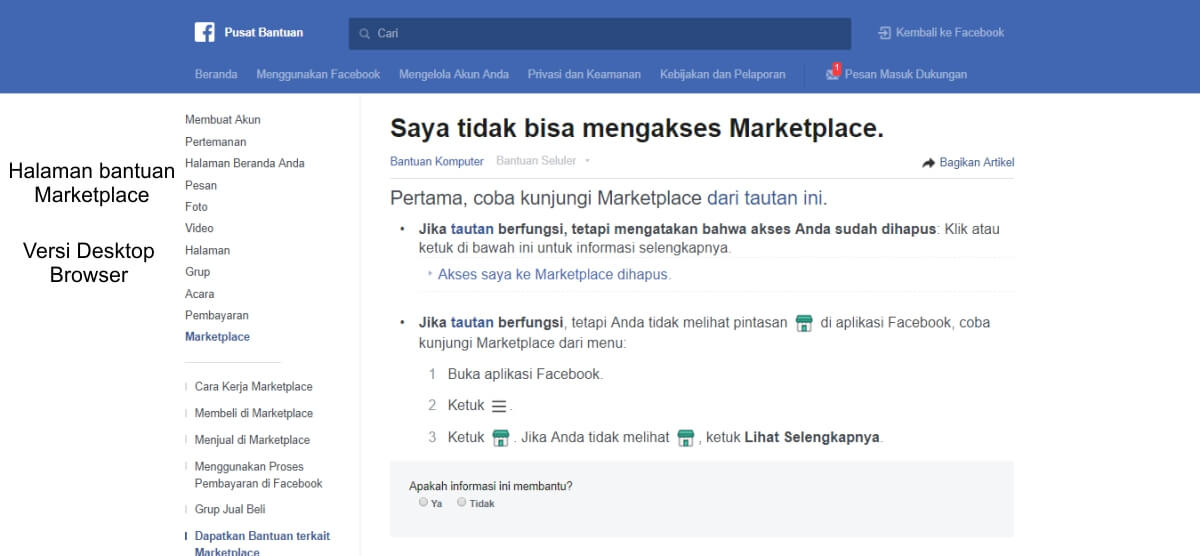Click Bagikan Artikel
The image size is (1200, 556).
pyautogui.click(x=977, y=162)
